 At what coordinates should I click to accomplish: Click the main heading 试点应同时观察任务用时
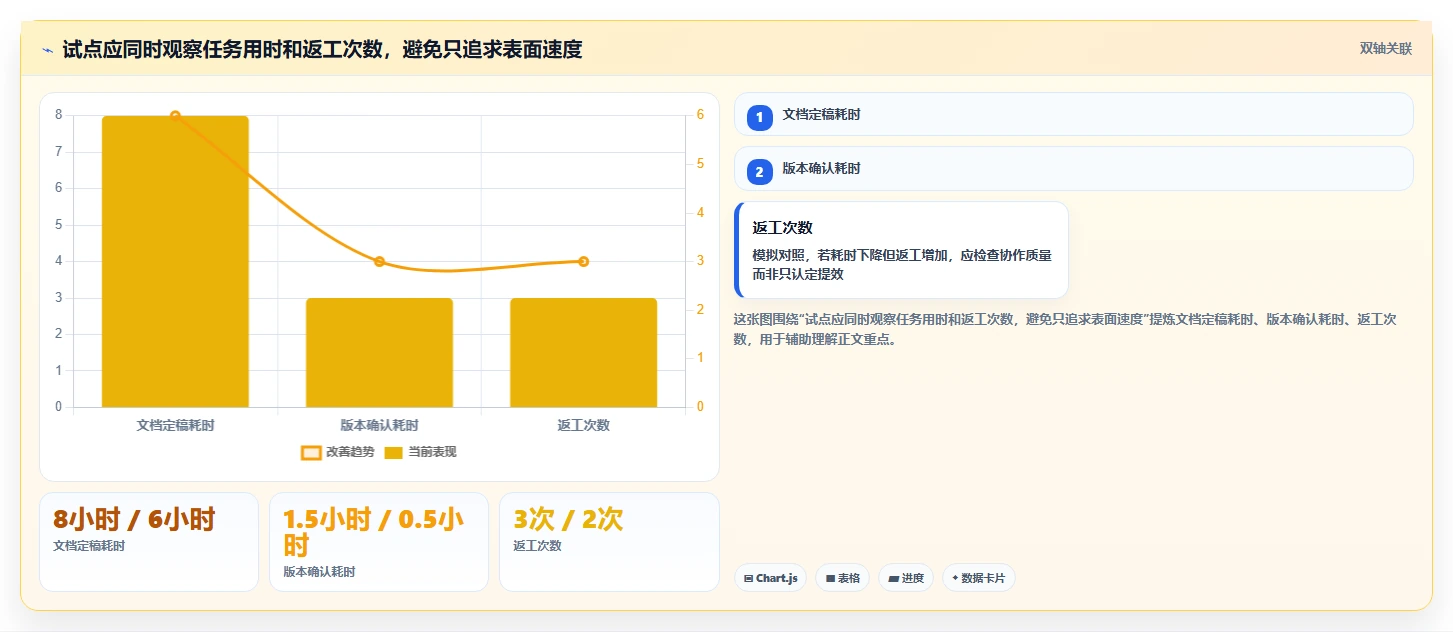(322, 49)
